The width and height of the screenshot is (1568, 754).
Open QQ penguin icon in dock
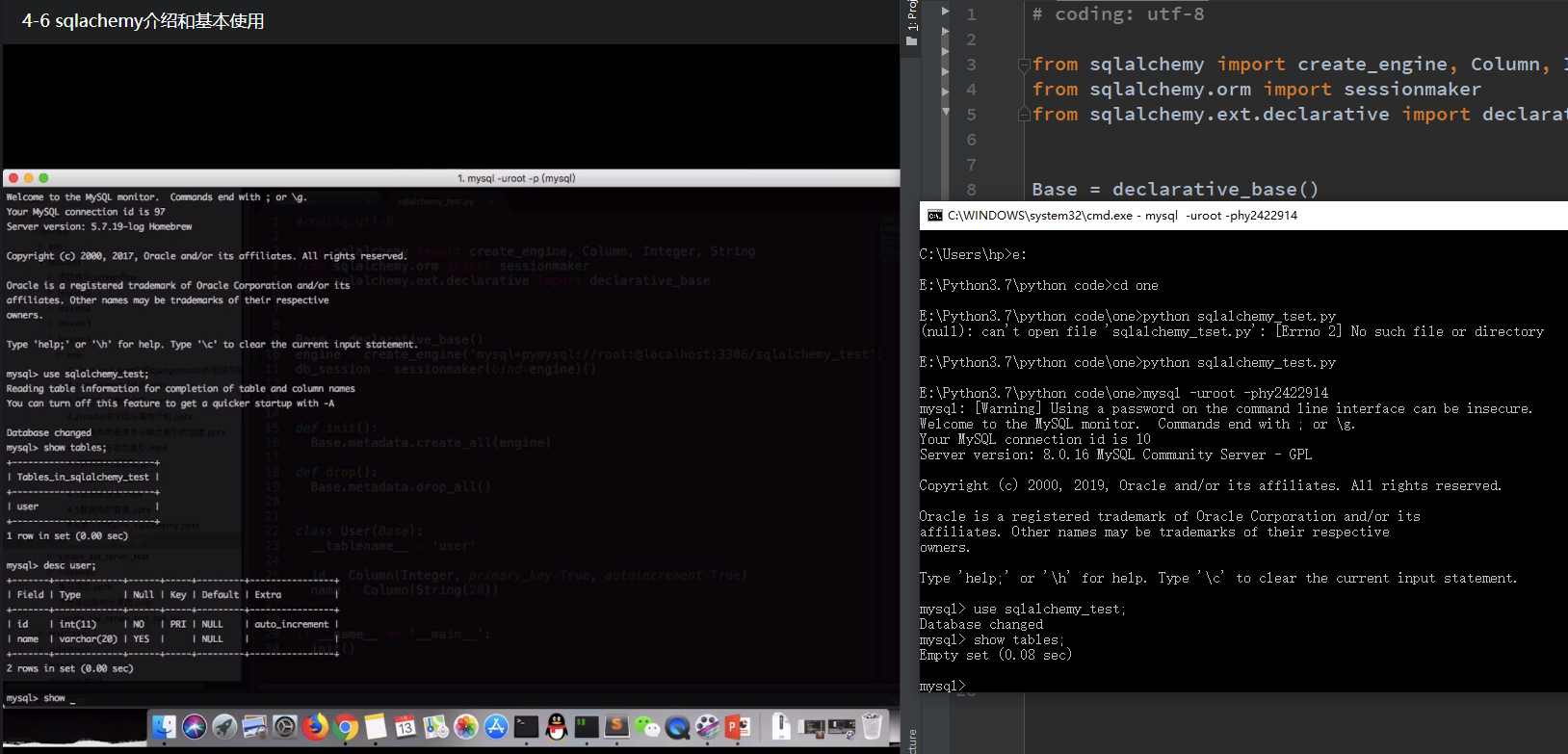[557, 726]
